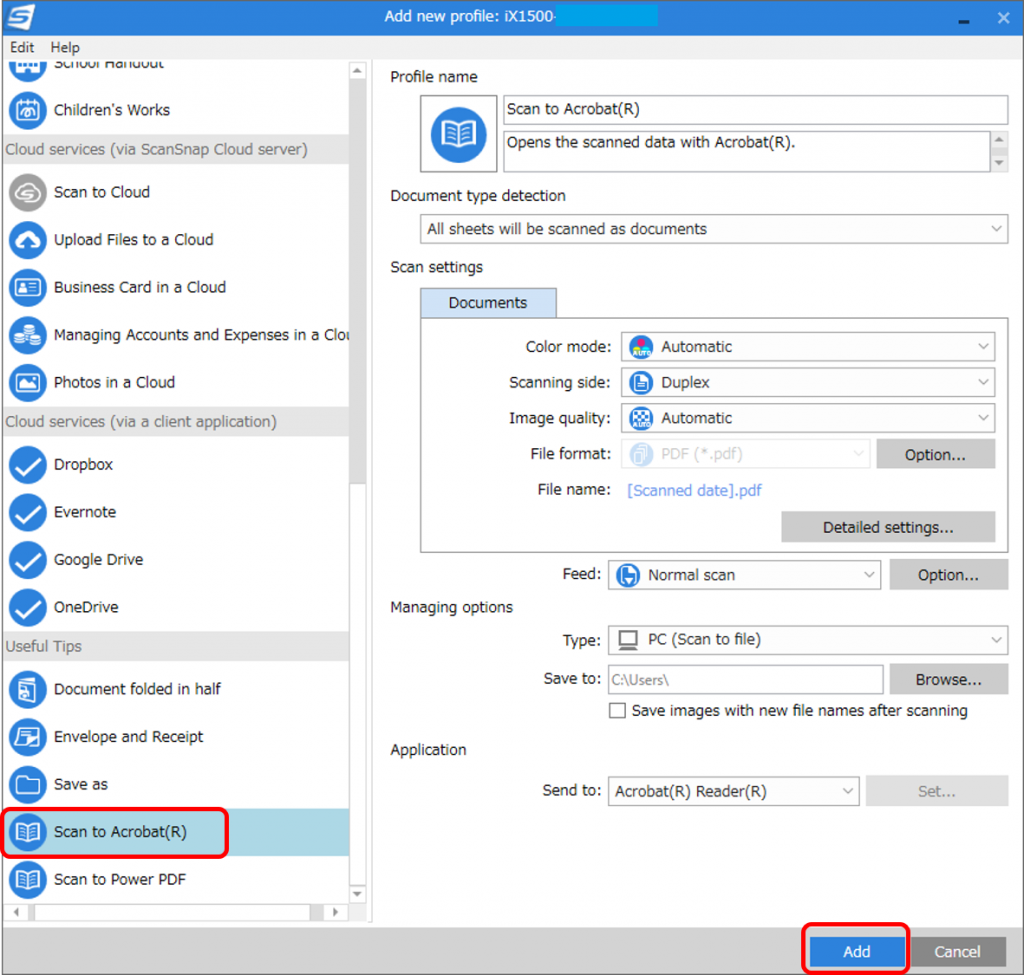Screen dimensions: 1024x975
Task: Select the OneDrive profile text
Action: coord(86,607)
